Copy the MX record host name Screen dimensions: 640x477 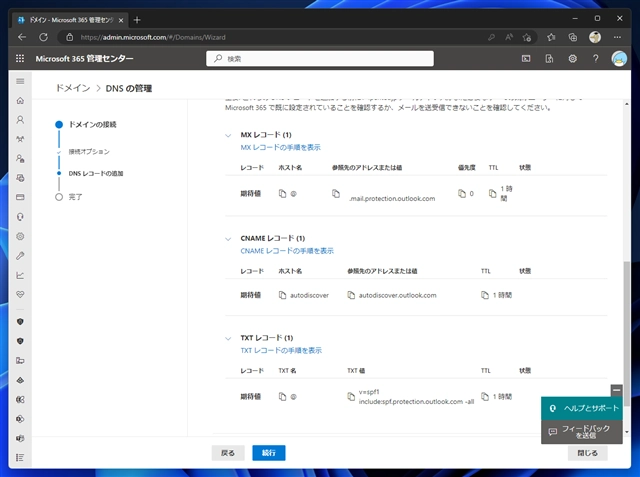(282, 192)
